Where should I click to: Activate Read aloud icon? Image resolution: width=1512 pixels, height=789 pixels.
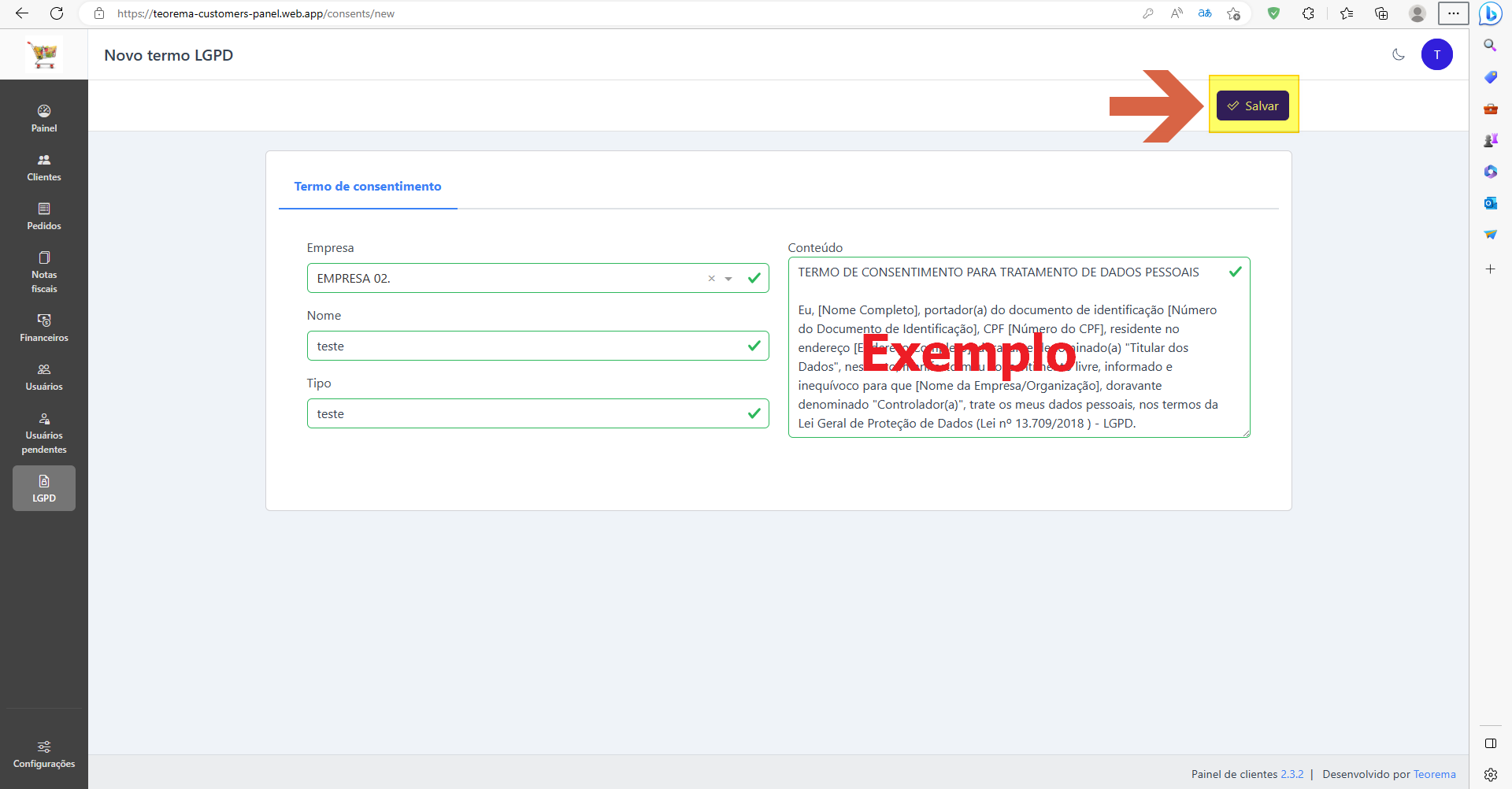pos(1177,13)
